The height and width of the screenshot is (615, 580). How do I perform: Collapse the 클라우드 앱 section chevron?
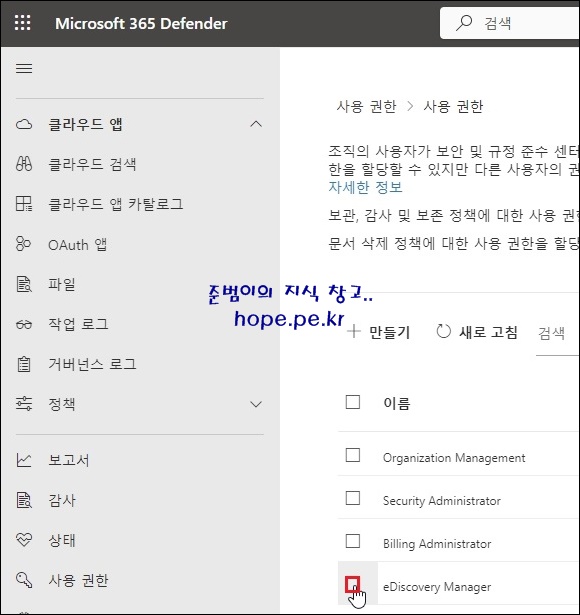coord(256,124)
